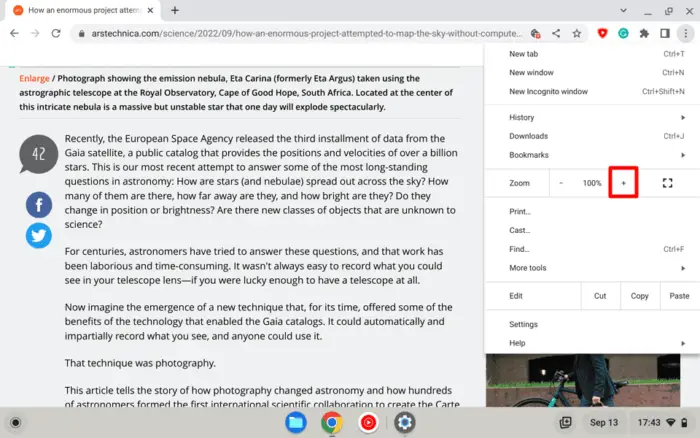Choose New Incognito window

592,92
